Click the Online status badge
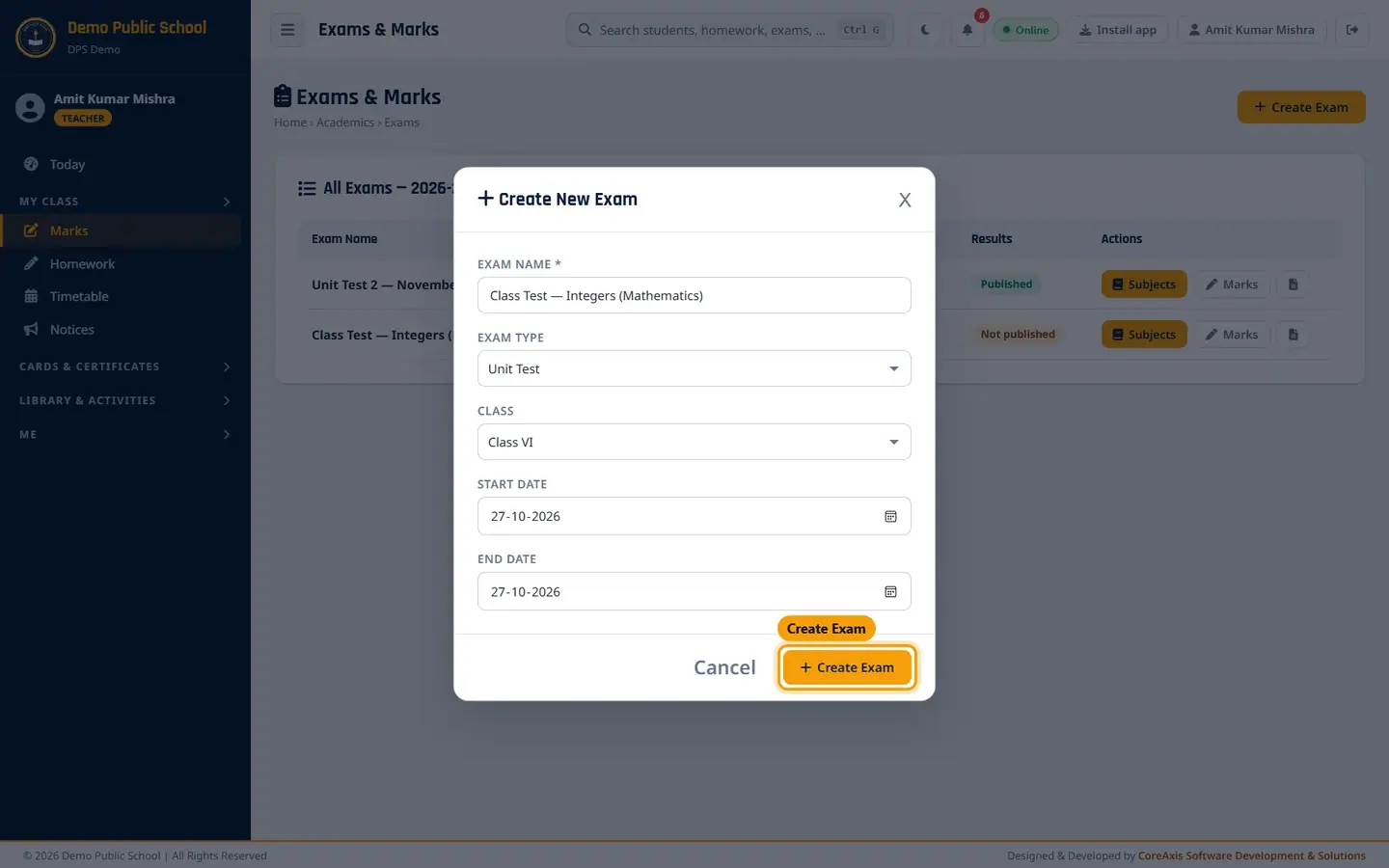This screenshot has width=1389, height=868. click(x=1025, y=30)
